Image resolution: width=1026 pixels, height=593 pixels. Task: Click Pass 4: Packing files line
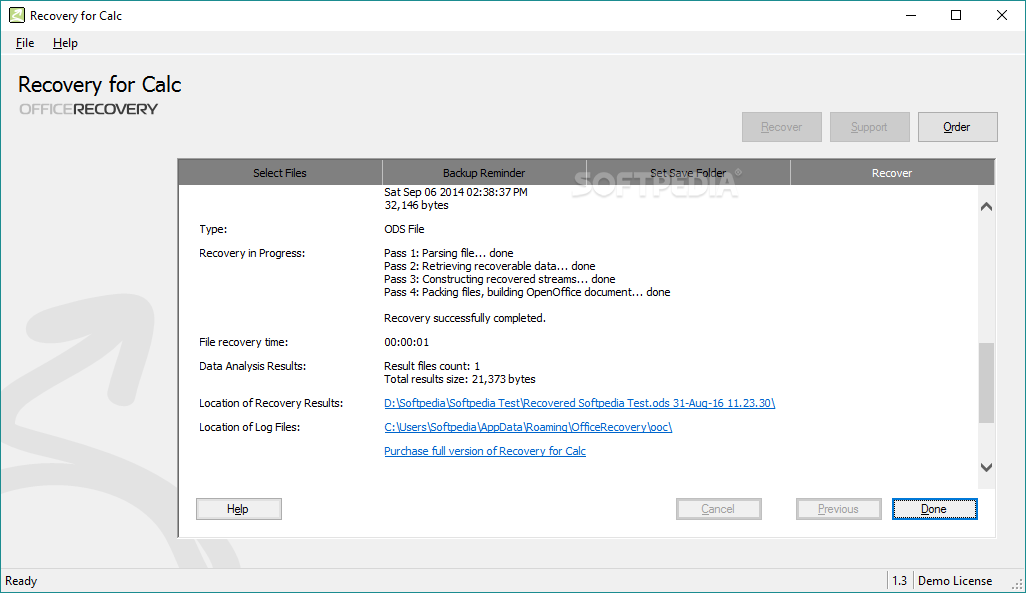(x=527, y=293)
